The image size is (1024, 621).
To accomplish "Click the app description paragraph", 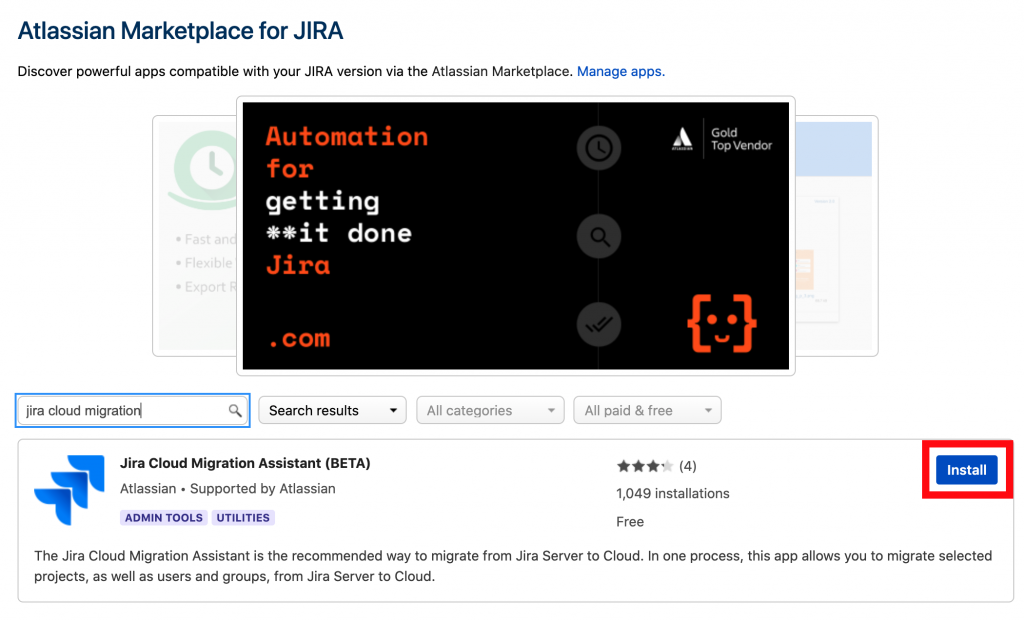I will (x=513, y=566).
